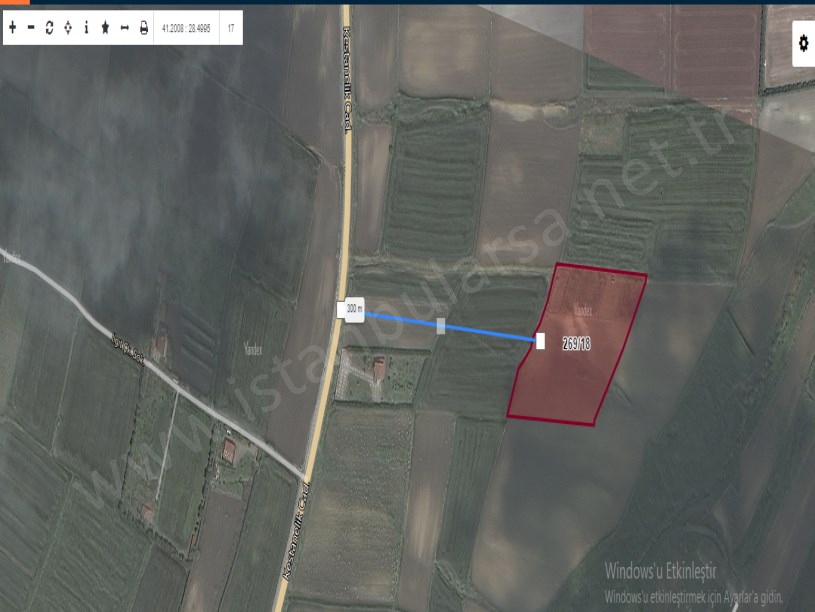Viewport: 815px width, 612px height.
Task: Click the refresh map icon
Action: pos(49,28)
